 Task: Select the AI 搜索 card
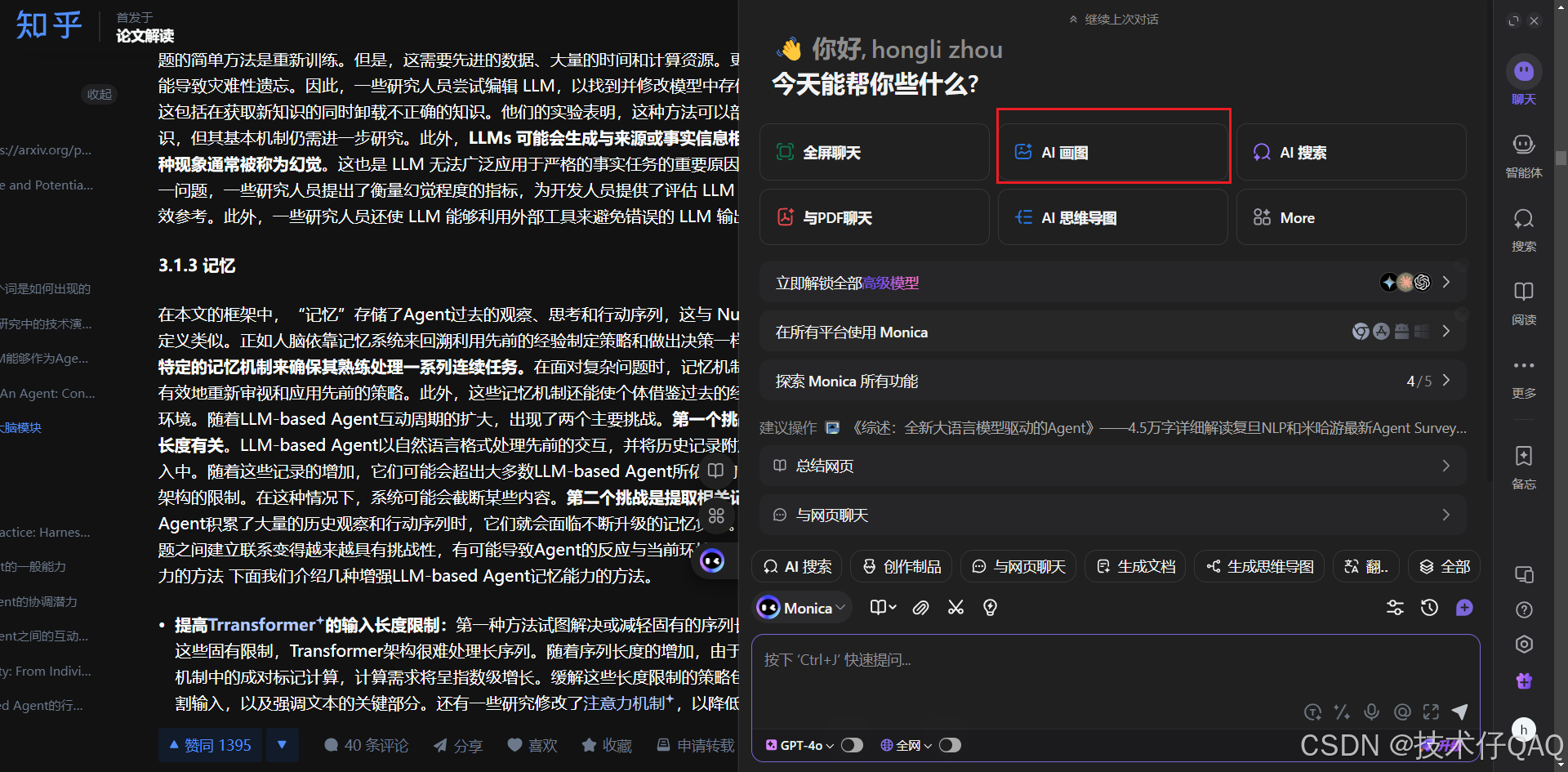coord(1351,152)
